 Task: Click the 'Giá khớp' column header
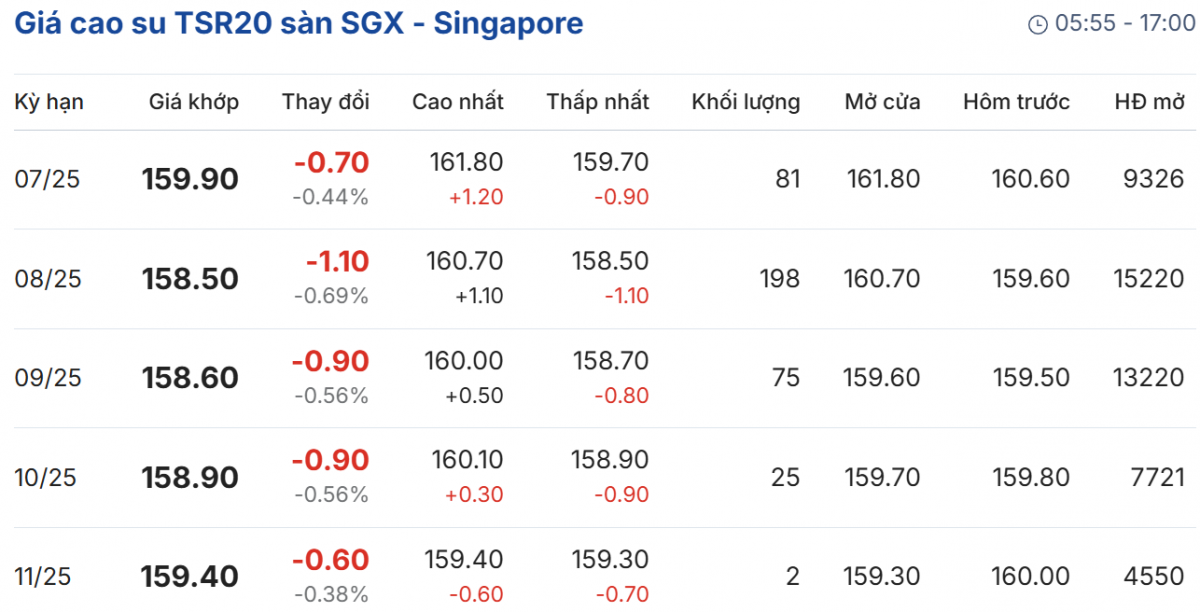[x=194, y=101]
